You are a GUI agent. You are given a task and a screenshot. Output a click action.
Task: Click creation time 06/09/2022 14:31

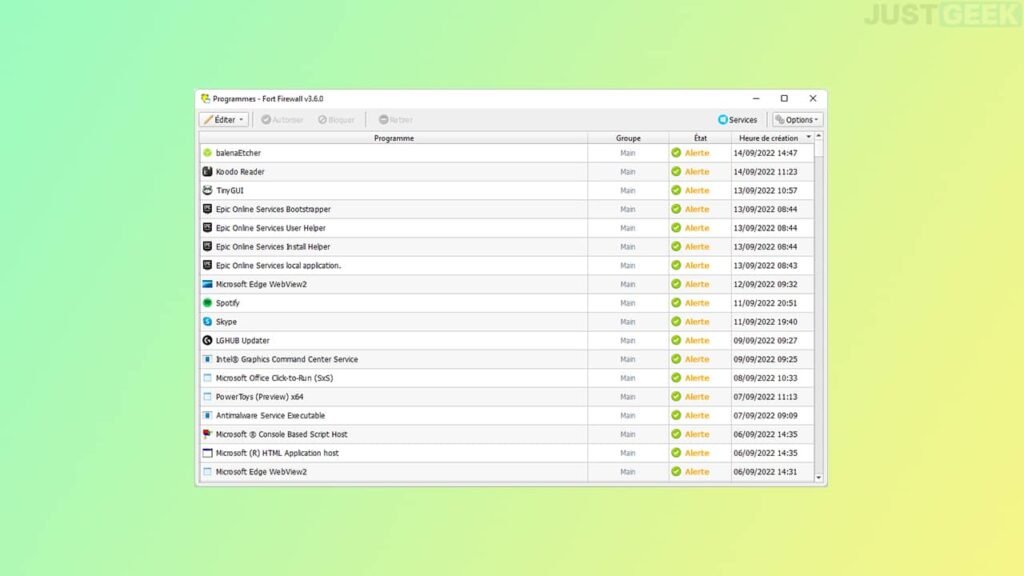tap(765, 472)
